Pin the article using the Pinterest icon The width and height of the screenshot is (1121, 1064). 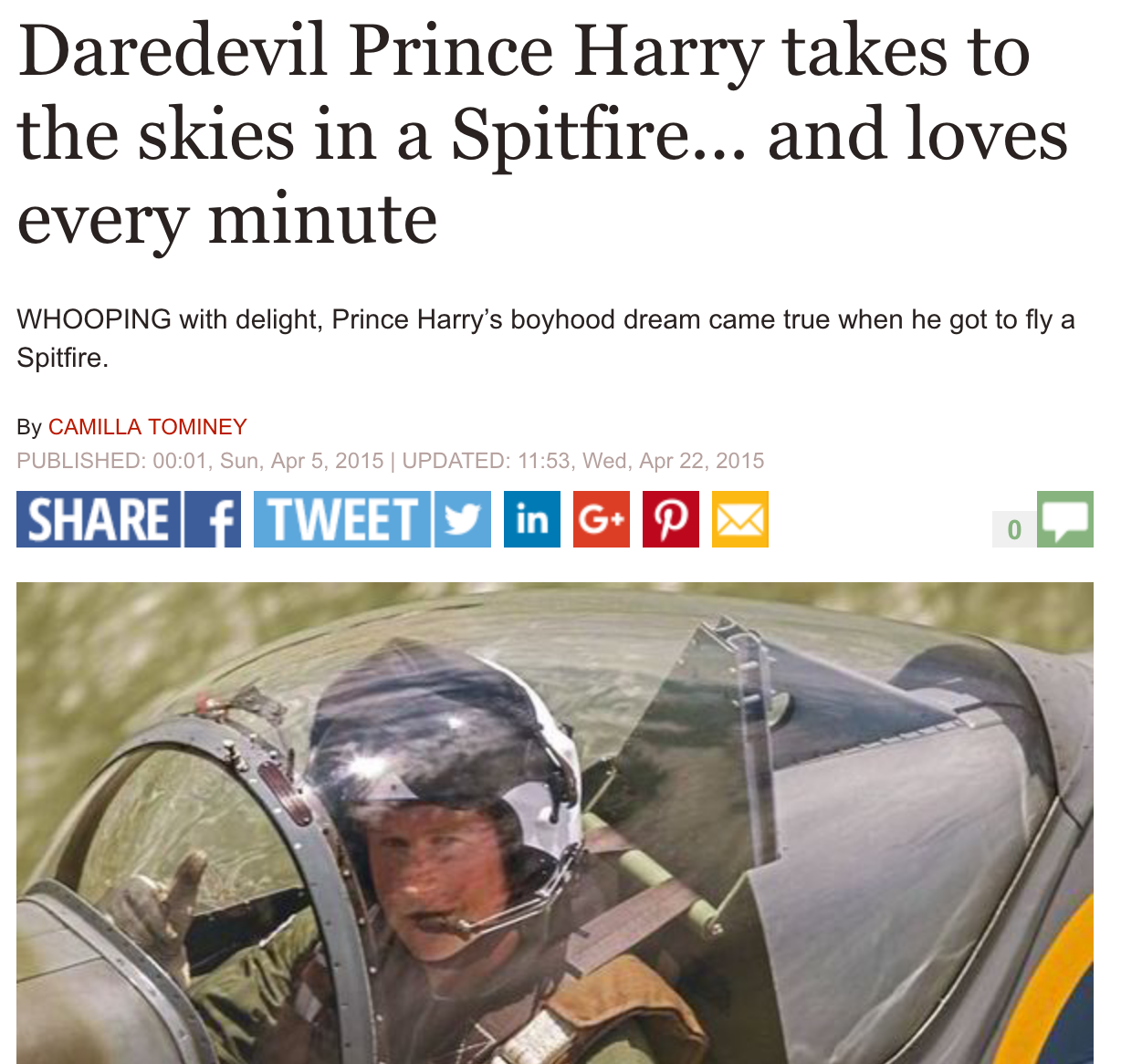click(671, 519)
